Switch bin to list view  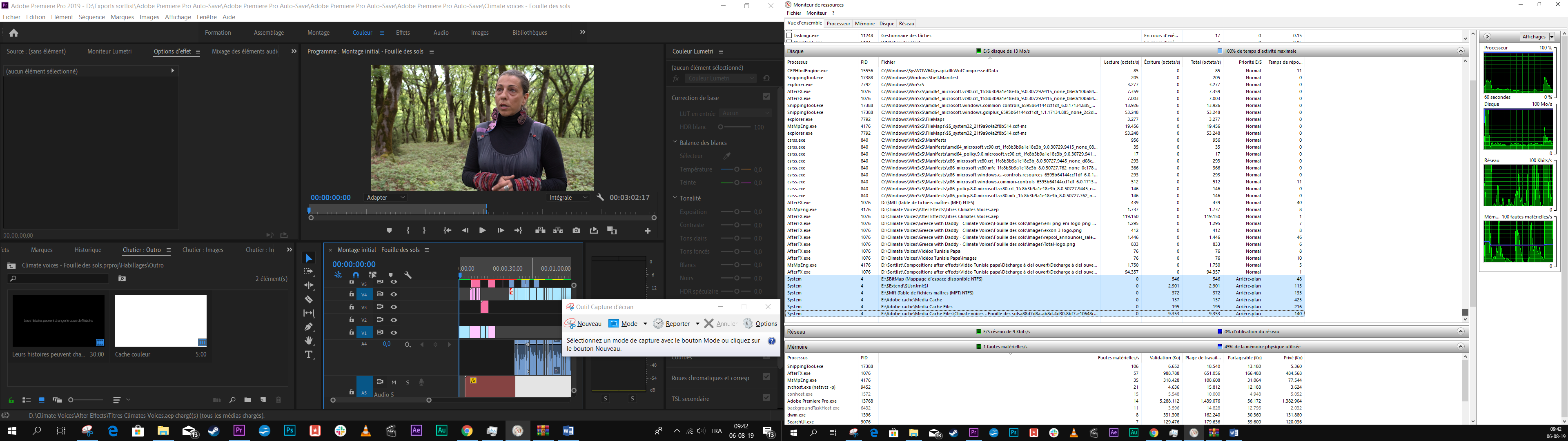click(x=26, y=400)
